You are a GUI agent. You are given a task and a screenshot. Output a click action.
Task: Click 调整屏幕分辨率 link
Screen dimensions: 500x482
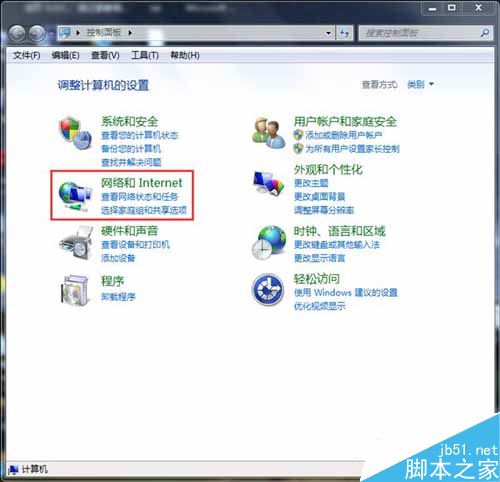[x=324, y=210]
